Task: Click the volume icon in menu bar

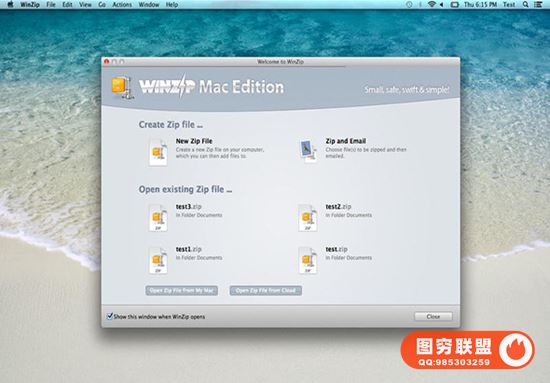Action: [442, 5]
